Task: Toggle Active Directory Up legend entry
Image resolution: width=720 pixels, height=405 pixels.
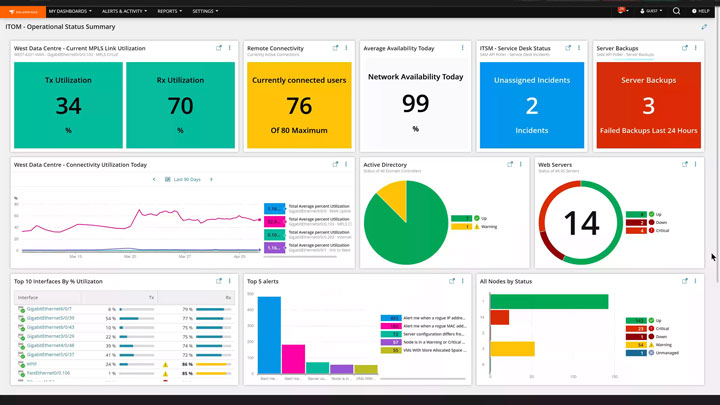Action: point(469,218)
